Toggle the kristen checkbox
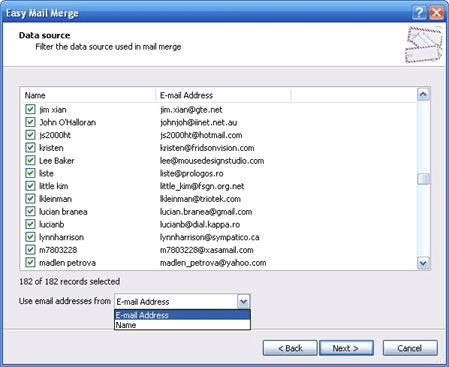Screen dimensions: 449x367 tap(30, 147)
